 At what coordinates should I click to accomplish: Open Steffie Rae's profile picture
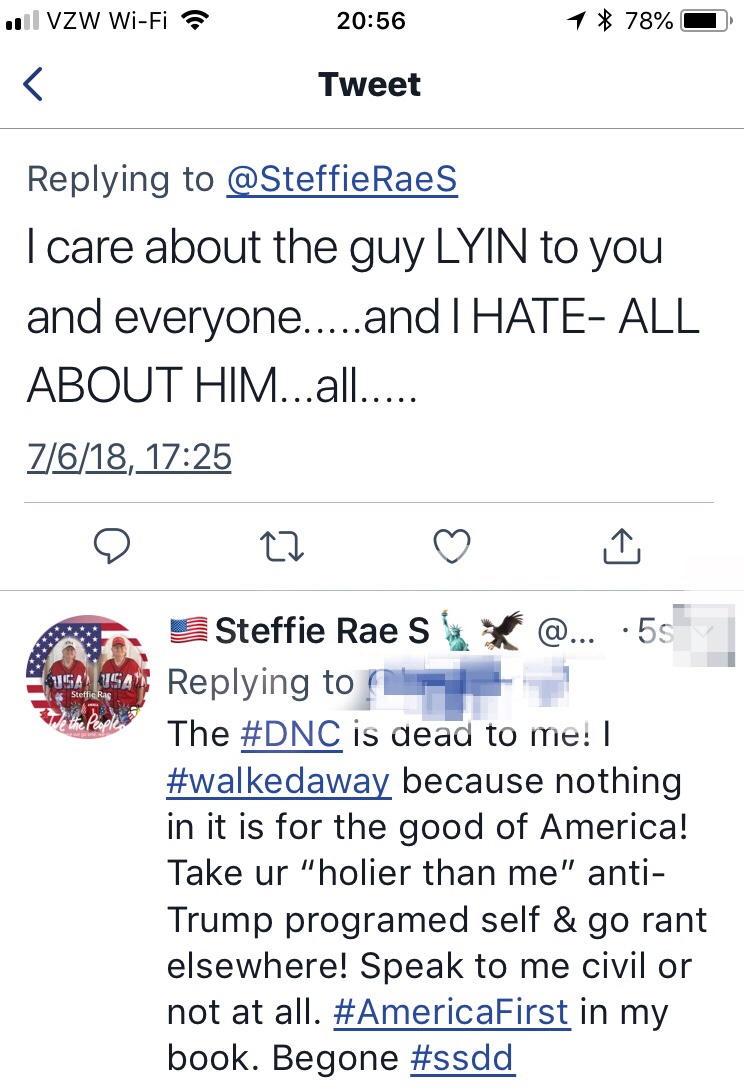(87, 676)
